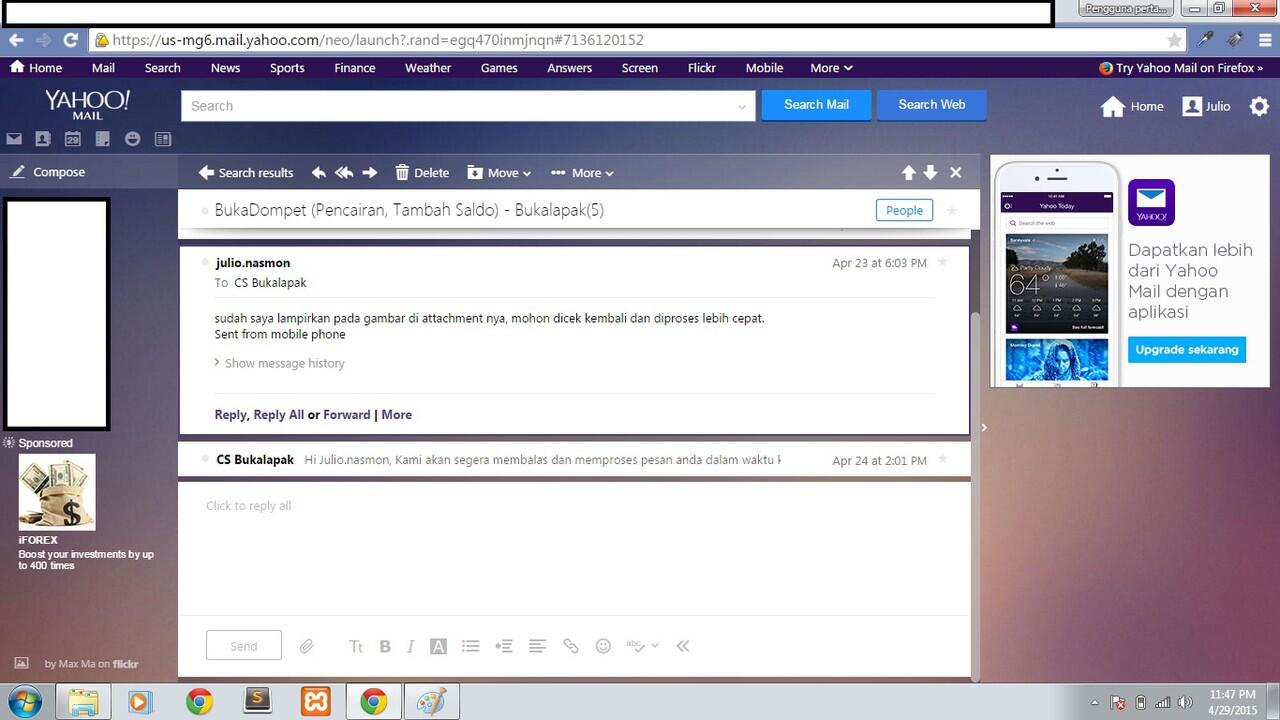Open the Flickr tab in Yahoo navigation
Screen dimensions: 1280x720
point(702,68)
